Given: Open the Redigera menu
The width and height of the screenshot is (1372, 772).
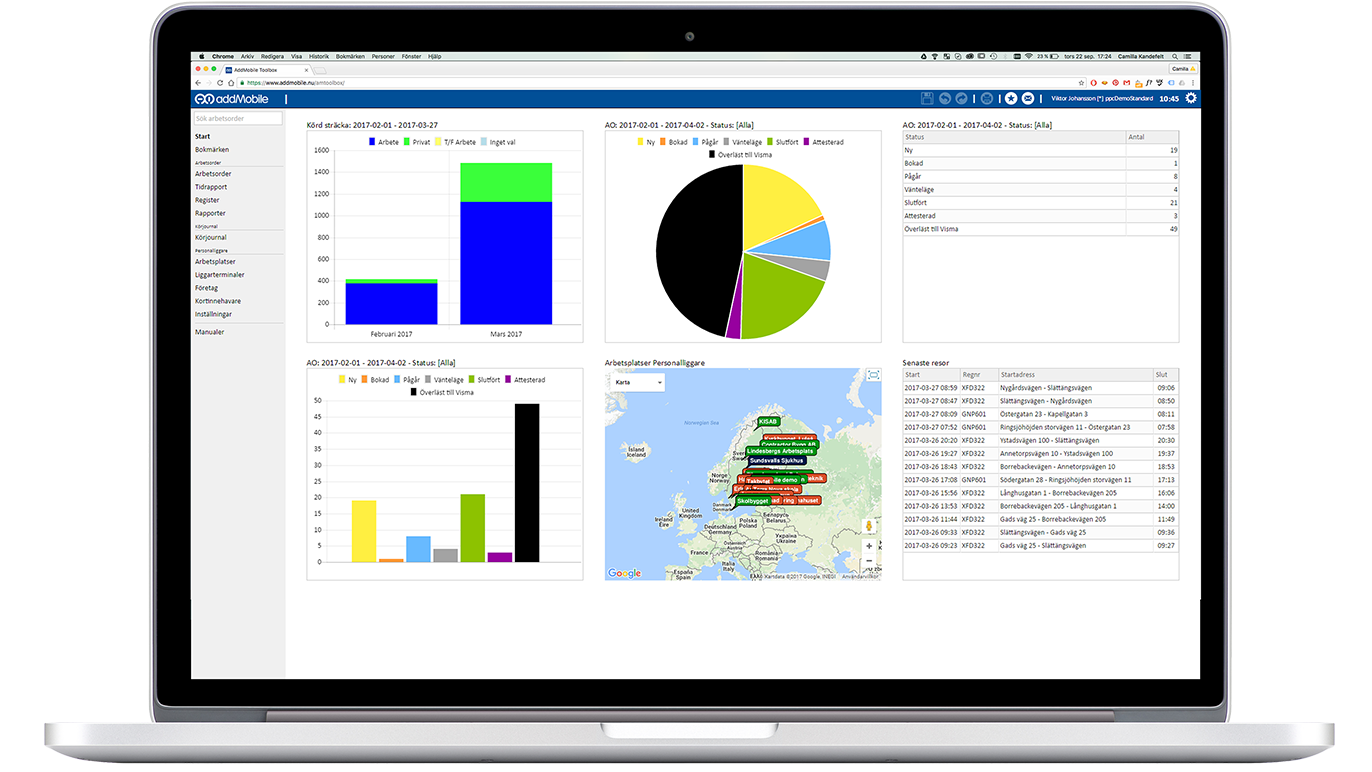Looking at the screenshot, I should [x=272, y=57].
